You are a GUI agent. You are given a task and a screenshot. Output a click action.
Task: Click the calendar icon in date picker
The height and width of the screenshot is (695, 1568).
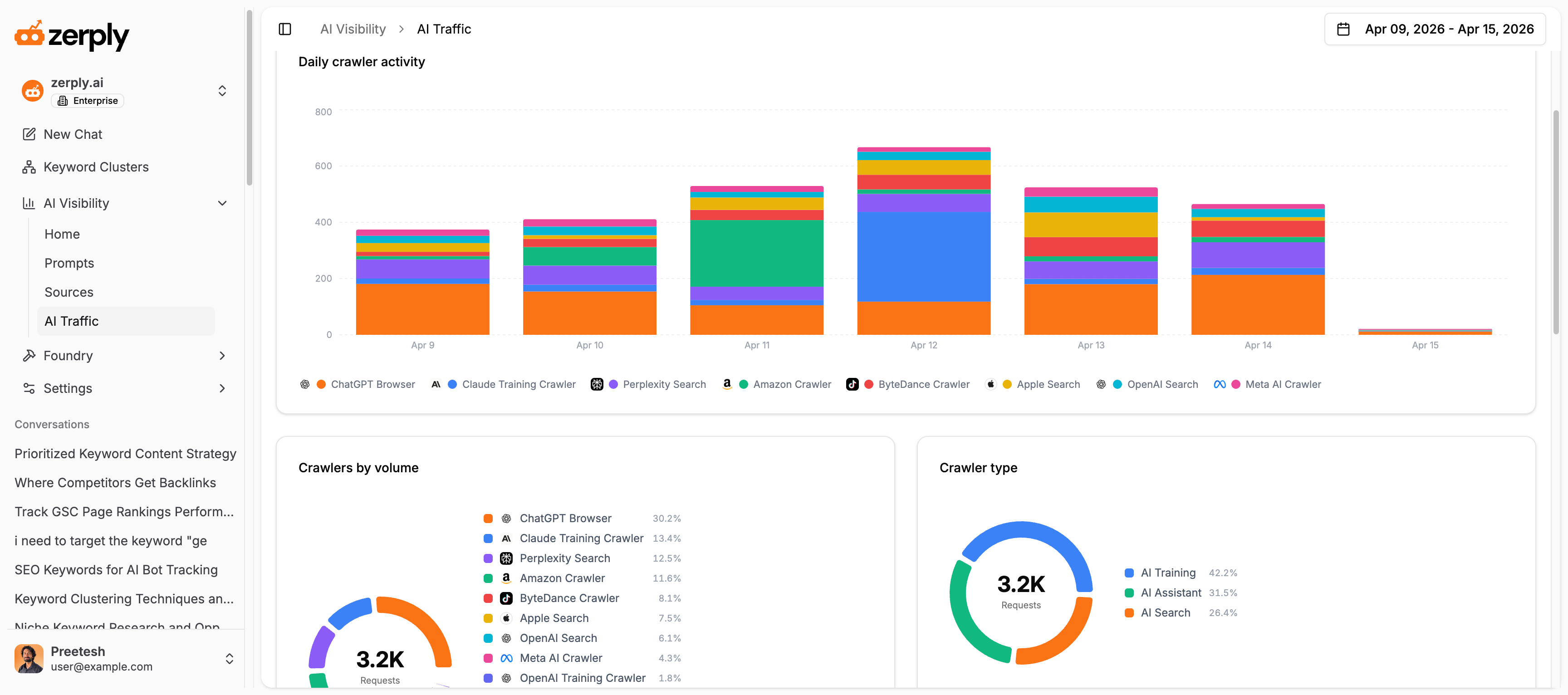(x=1343, y=29)
